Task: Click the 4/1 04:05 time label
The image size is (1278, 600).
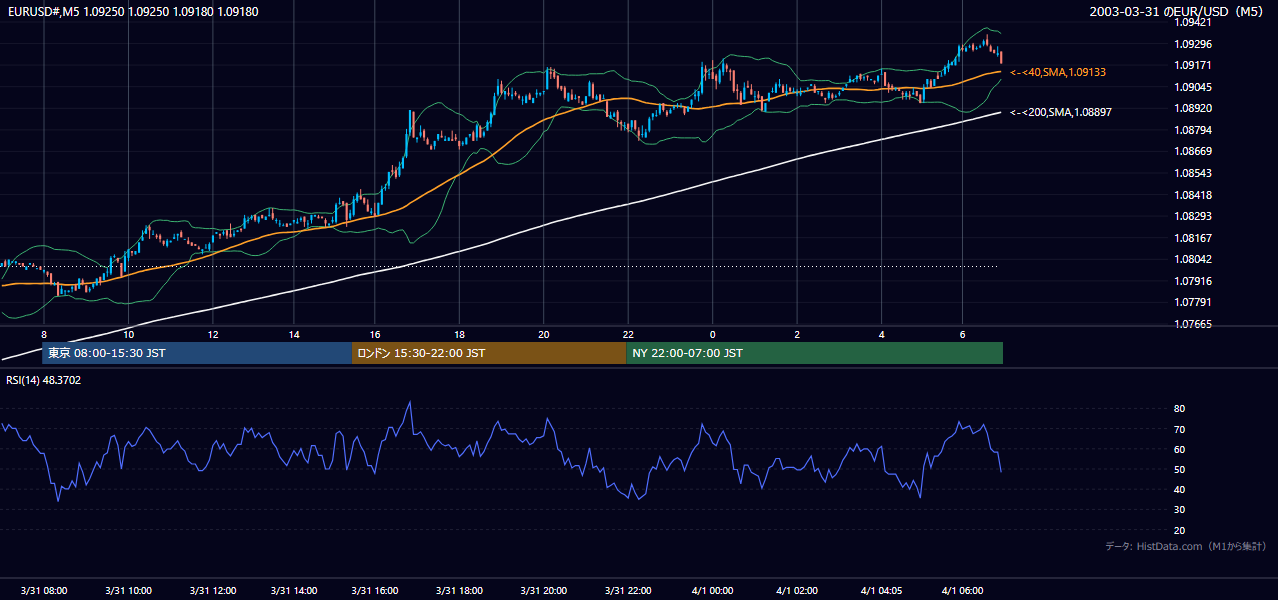Action: (882, 591)
